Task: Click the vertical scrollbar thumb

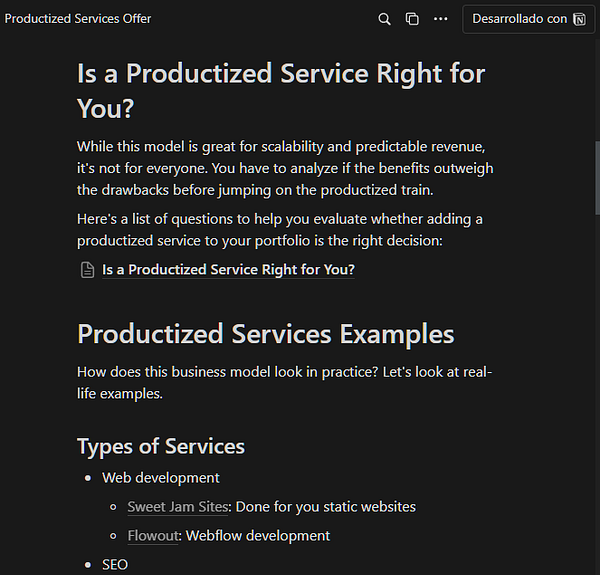Action: tap(596, 180)
